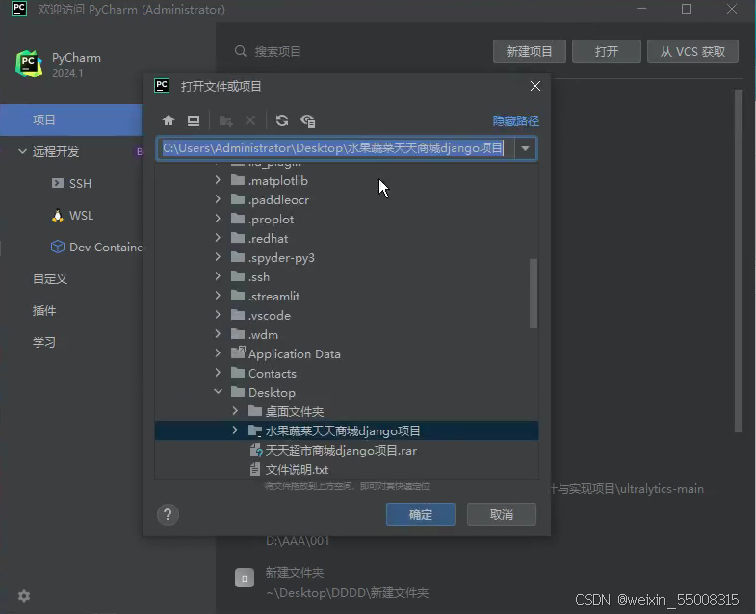Click the file tree vertical scrollbar
The height and width of the screenshot is (614, 756).
pyautogui.click(x=533, y=293)
